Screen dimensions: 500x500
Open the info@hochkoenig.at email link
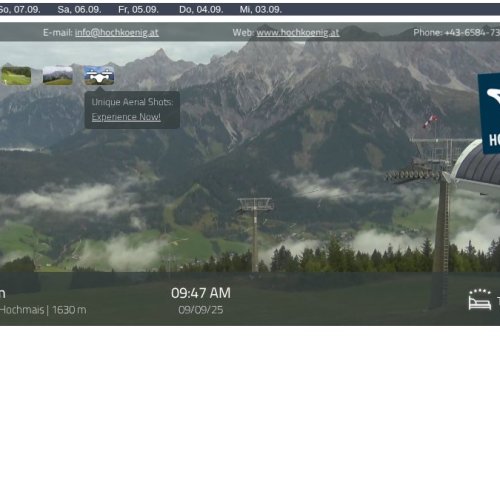[117, 33]
